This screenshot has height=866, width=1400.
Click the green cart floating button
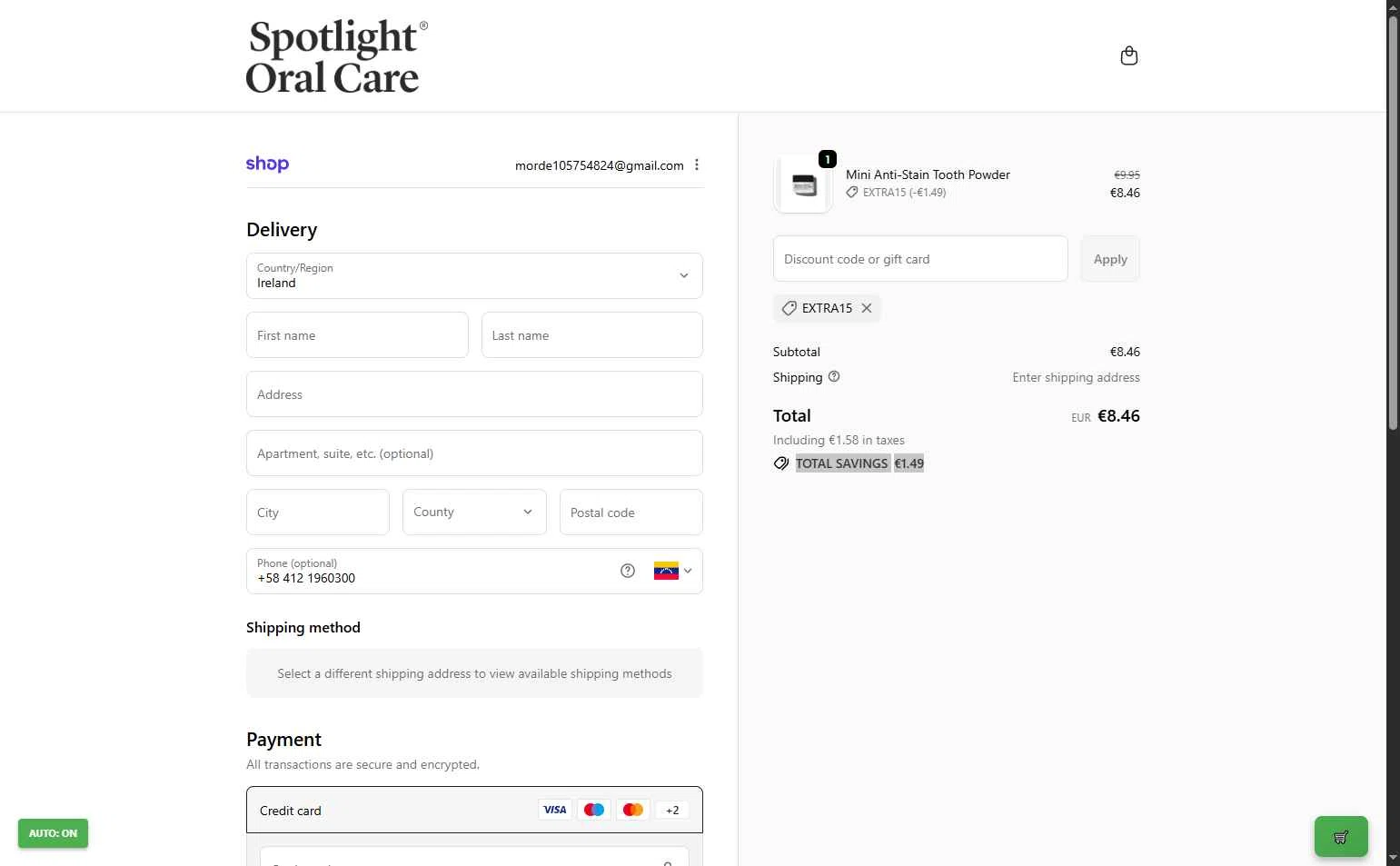pos(1341,836)
